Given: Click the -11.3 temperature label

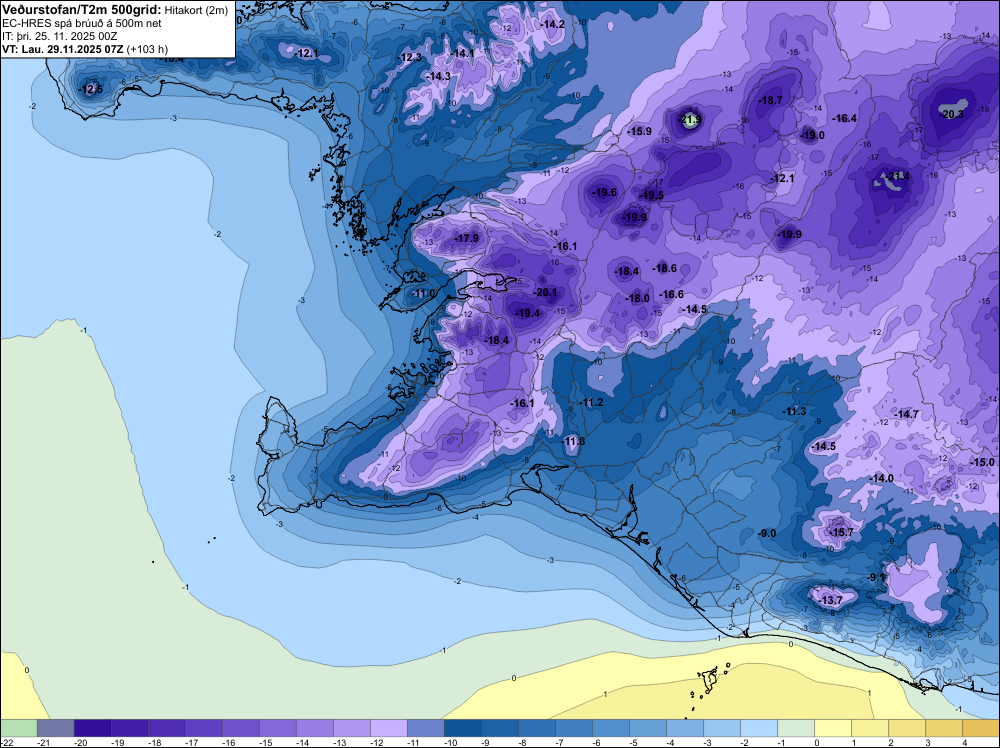Looking at the screenshot, I should [x=794, y=411].
